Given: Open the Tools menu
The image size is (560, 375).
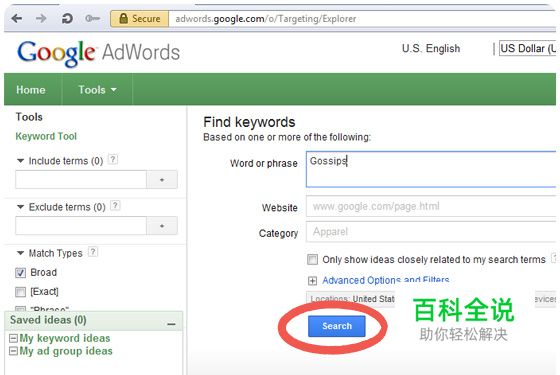Looking at the screenshot, I should (x=97, y=90).
